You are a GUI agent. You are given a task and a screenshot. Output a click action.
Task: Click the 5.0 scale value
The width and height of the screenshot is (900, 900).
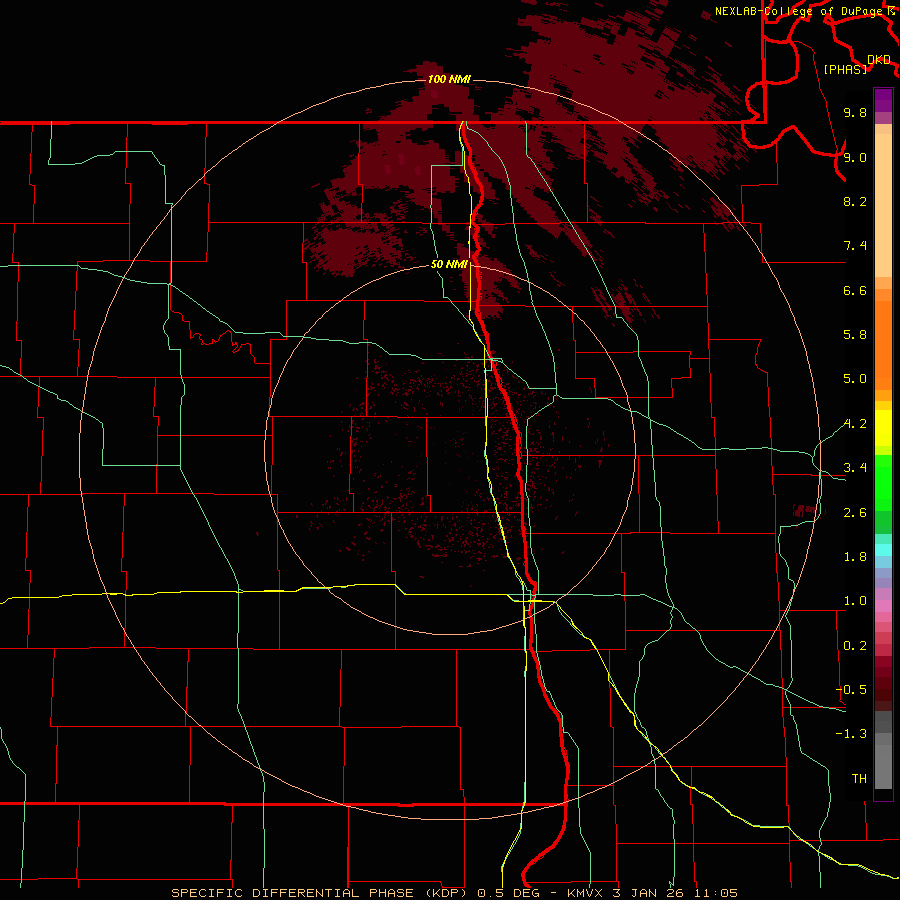[x=855, y=379]
